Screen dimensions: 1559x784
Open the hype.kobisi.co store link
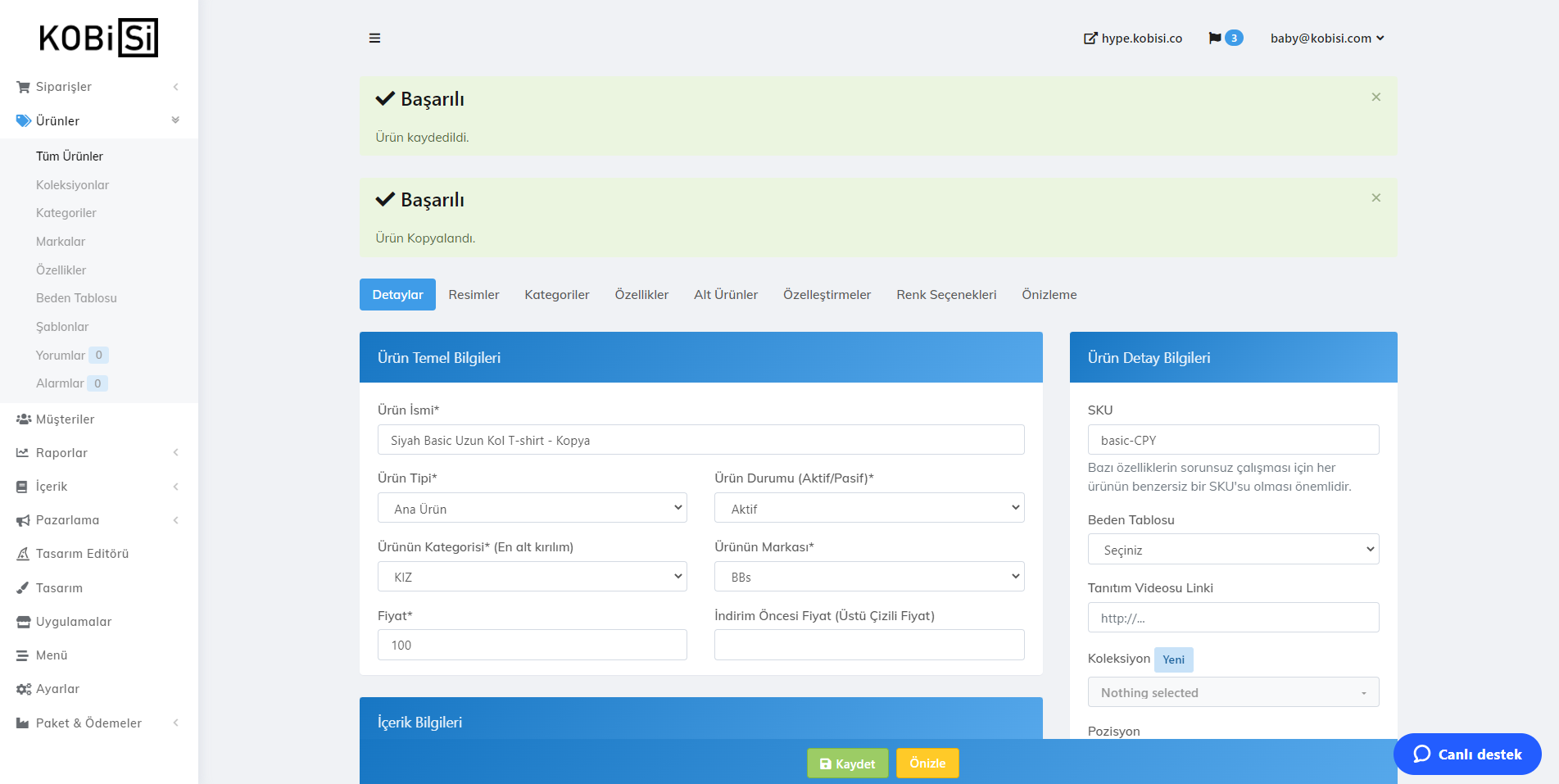pos(1132,39)
